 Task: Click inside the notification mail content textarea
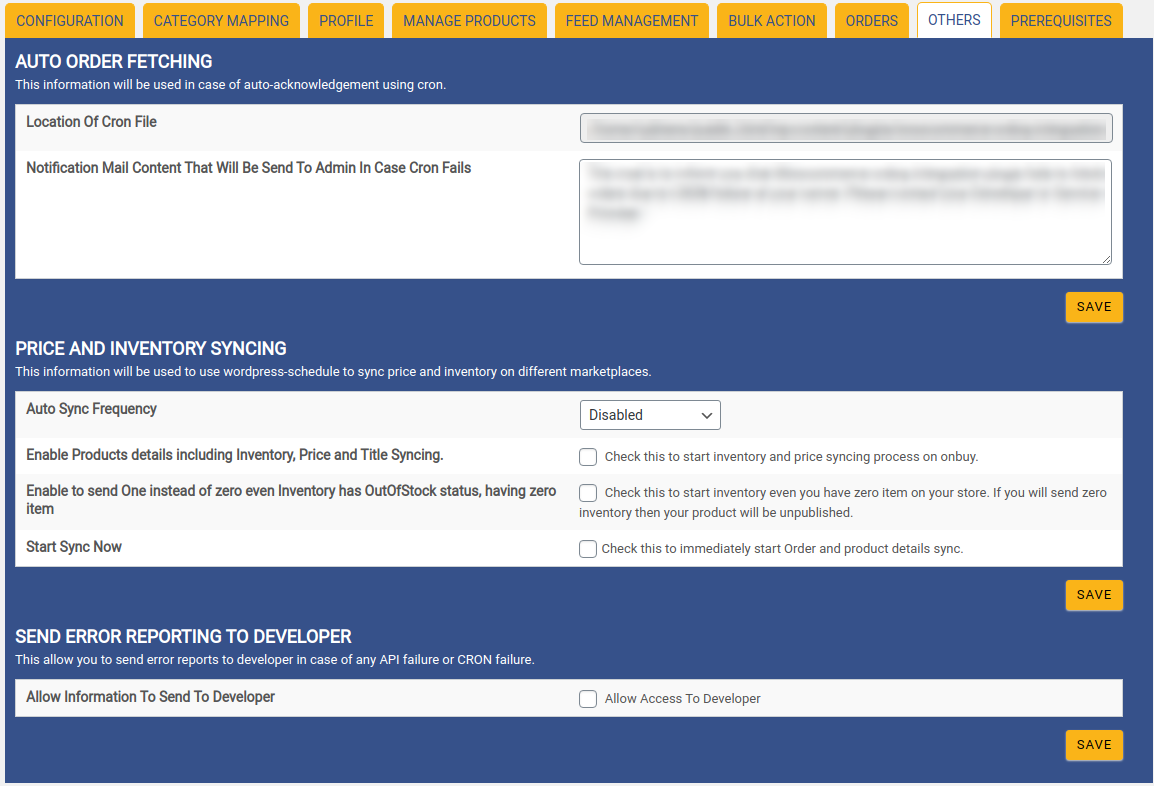[x=845, y=212]
